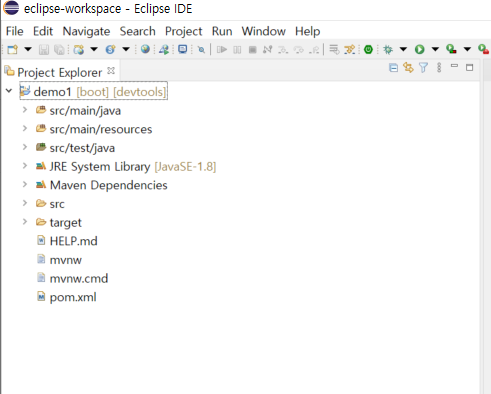This screenshot has height=394, width=491.
Task: Open the Project Explorer View Menu dots
Action: pos(439,68)
